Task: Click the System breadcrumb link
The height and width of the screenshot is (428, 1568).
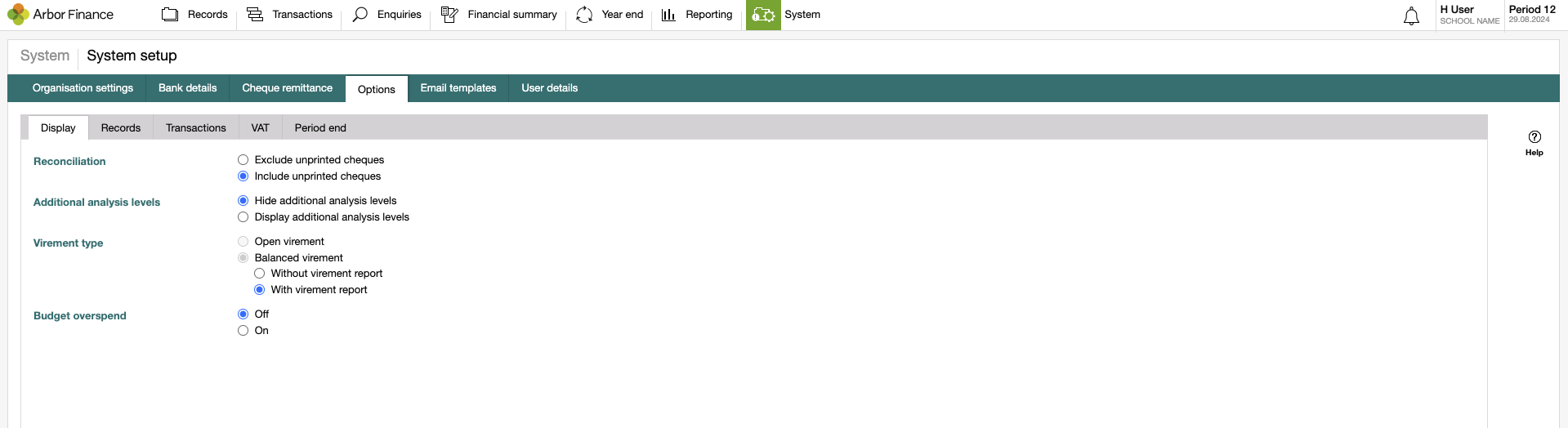Action: 45,56
